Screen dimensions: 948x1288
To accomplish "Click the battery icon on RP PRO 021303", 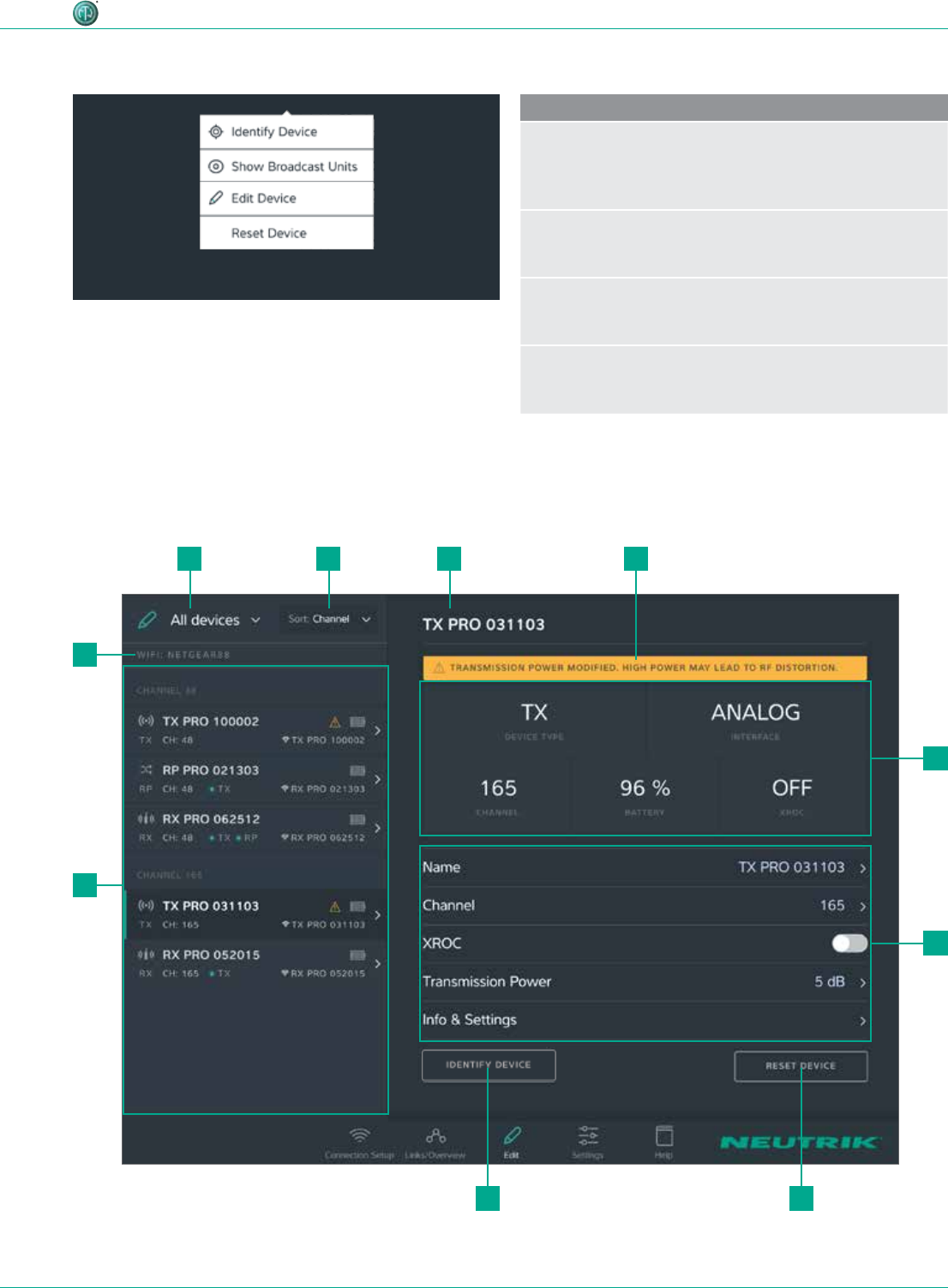I will pyautogui.click(x=357, y=771).
